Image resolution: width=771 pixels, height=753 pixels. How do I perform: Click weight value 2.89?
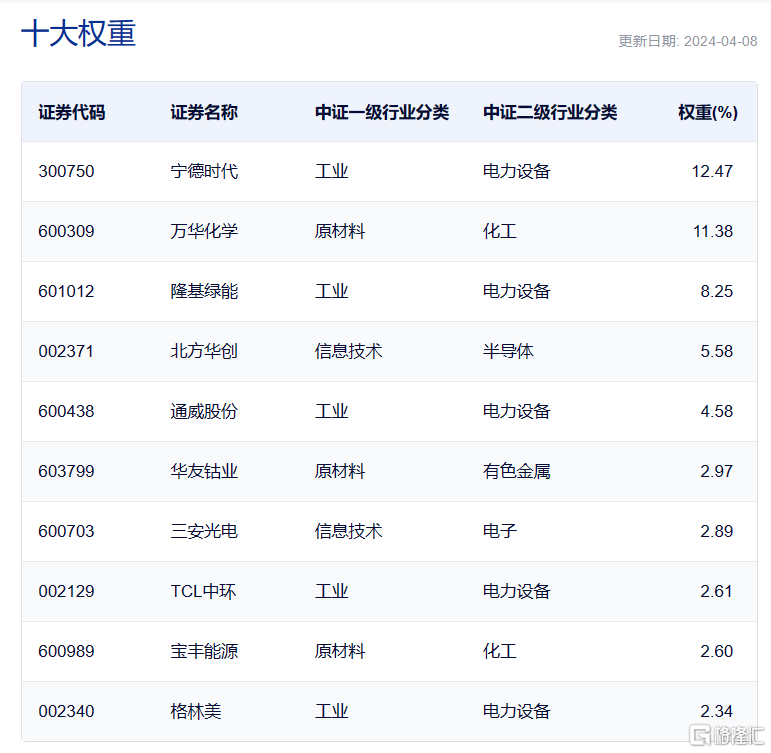click(x=716, y=531)
